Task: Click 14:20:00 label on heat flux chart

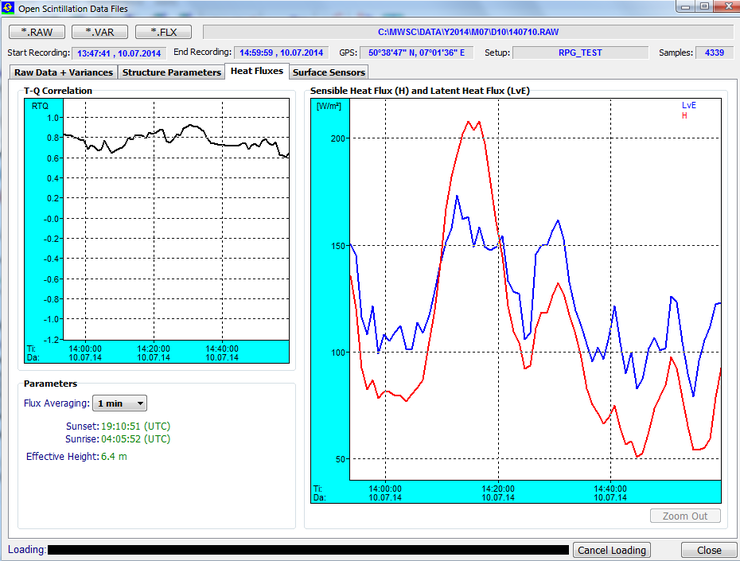Action: [498, 489]
